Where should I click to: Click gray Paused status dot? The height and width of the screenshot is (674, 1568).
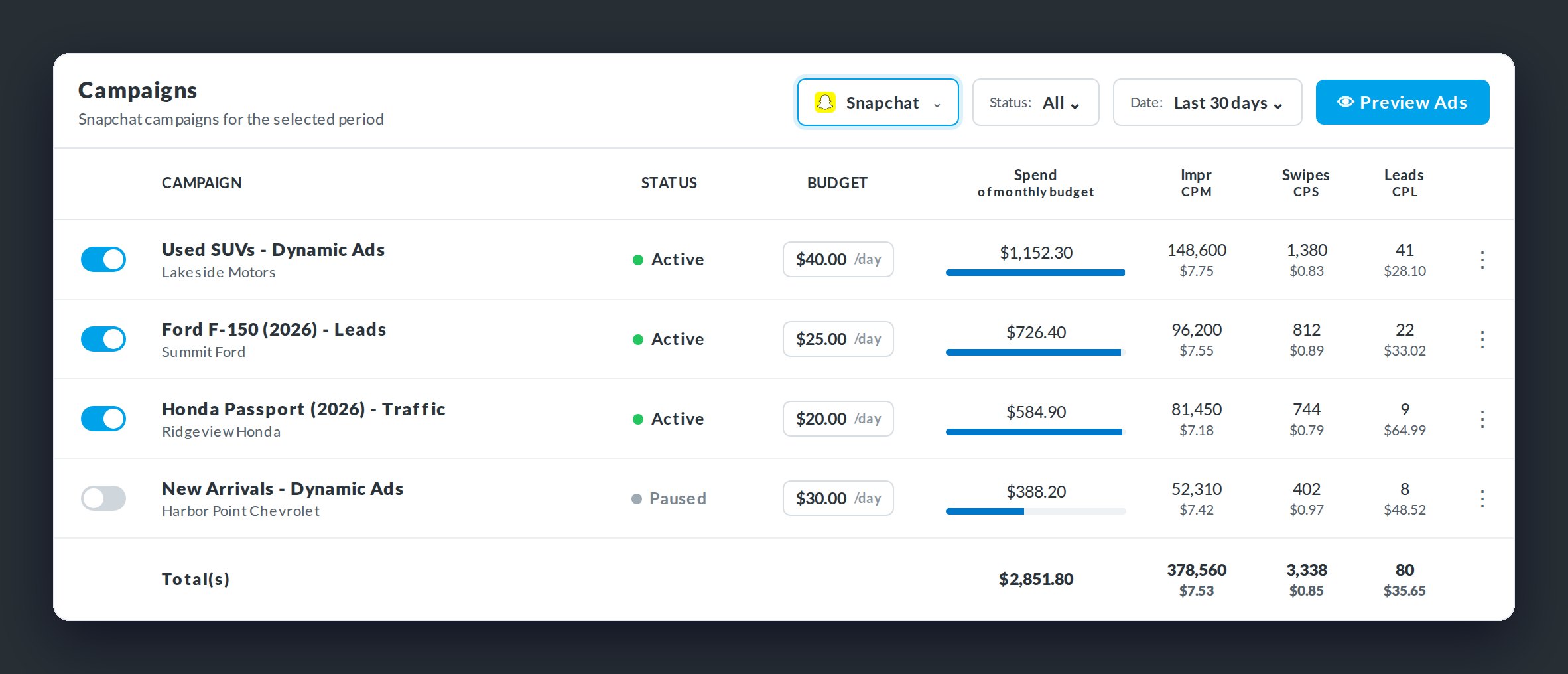pos(637,498)
